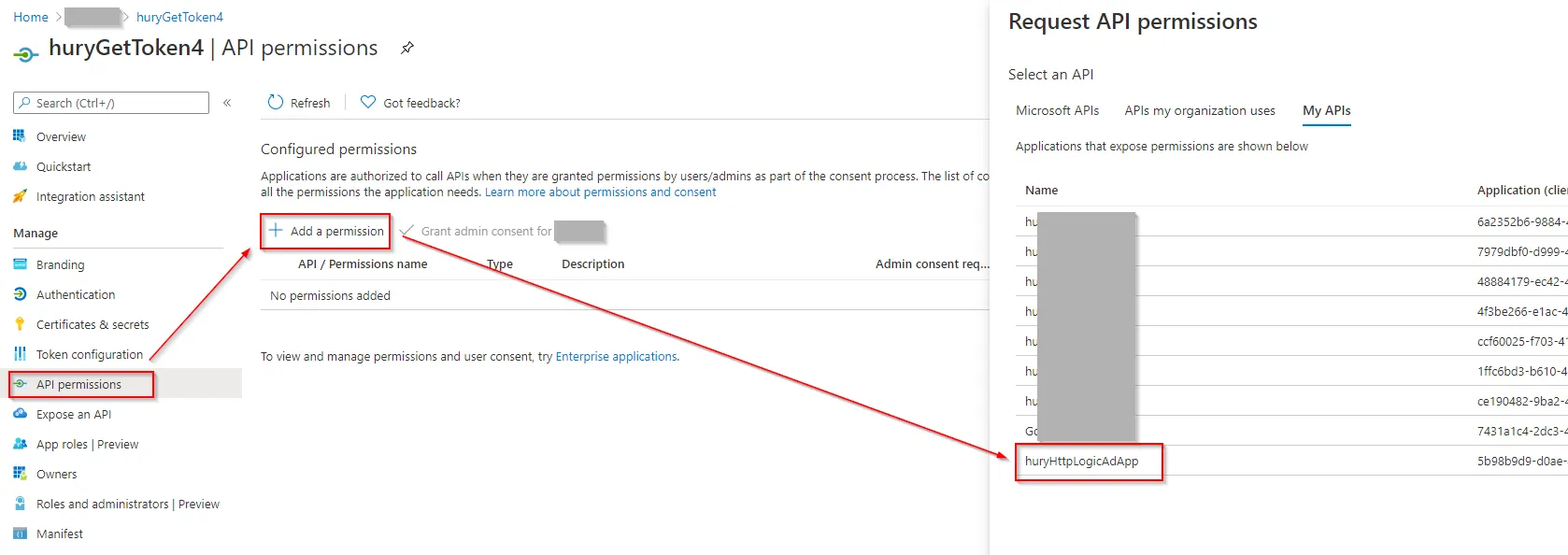Screen dimensions: 1568x555
Task: Switch to APIs my organization uses tab
Action: (1200, 110)
